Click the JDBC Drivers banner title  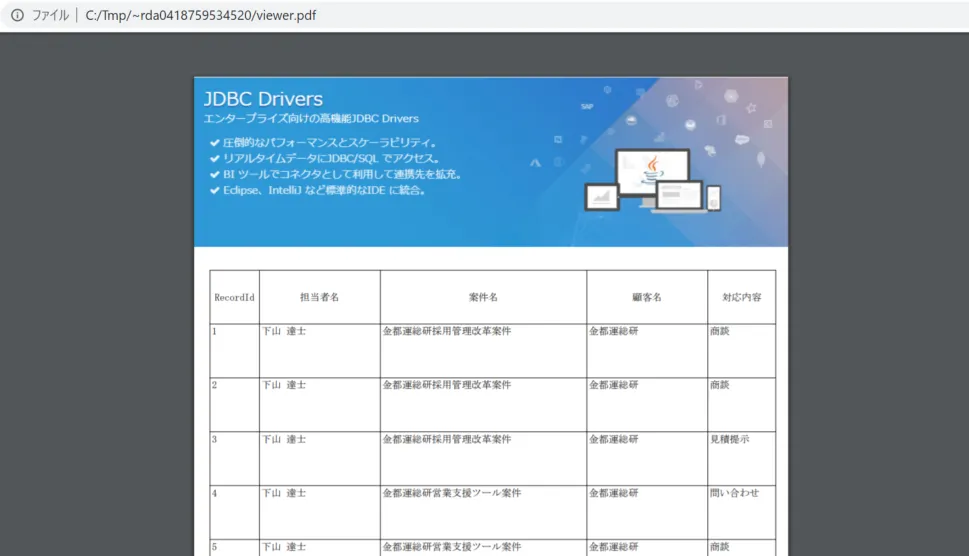click(263, 99)
